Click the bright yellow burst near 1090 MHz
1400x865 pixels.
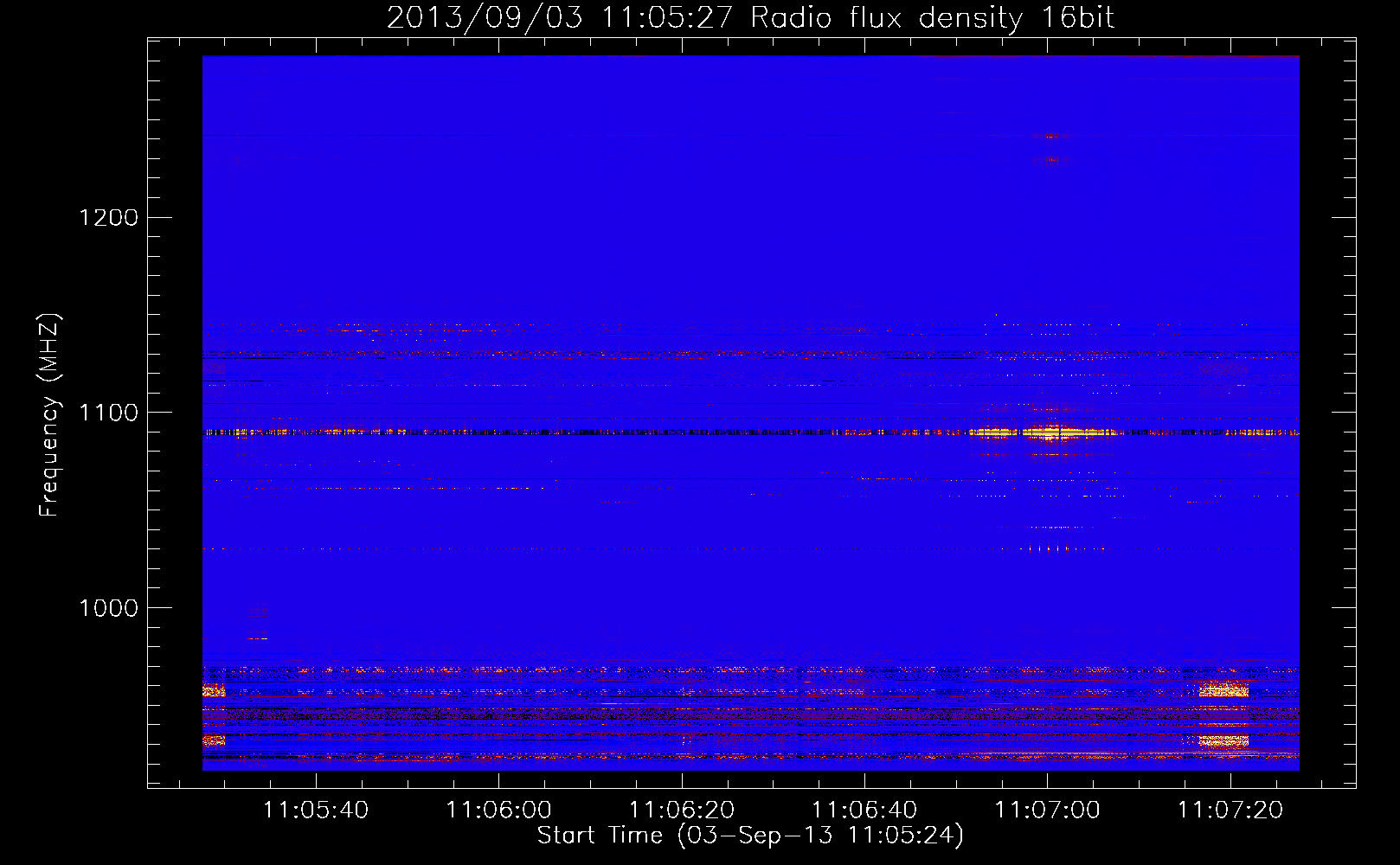[1044, 432]
